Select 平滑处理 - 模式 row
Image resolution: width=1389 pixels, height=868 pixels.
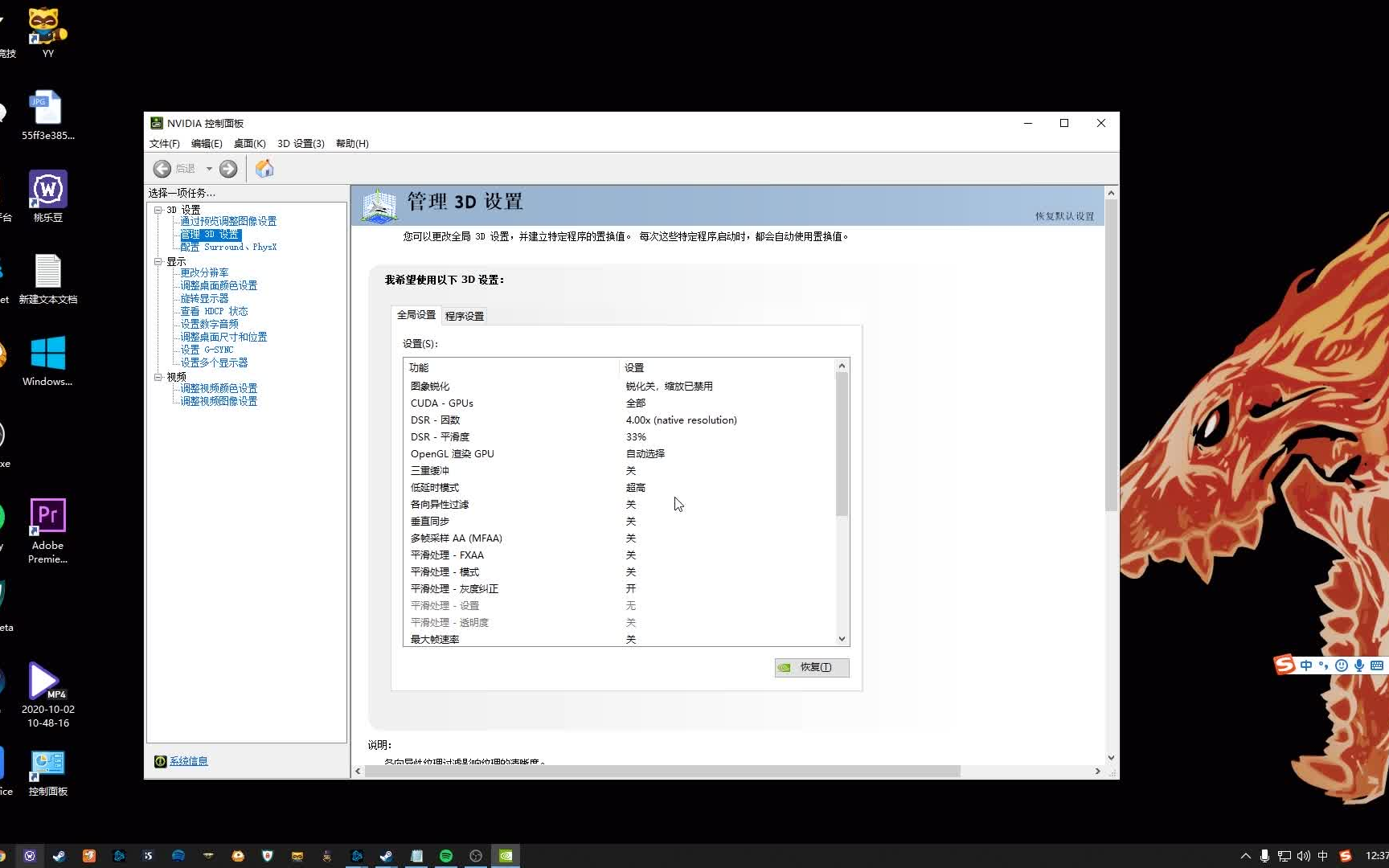619,572
